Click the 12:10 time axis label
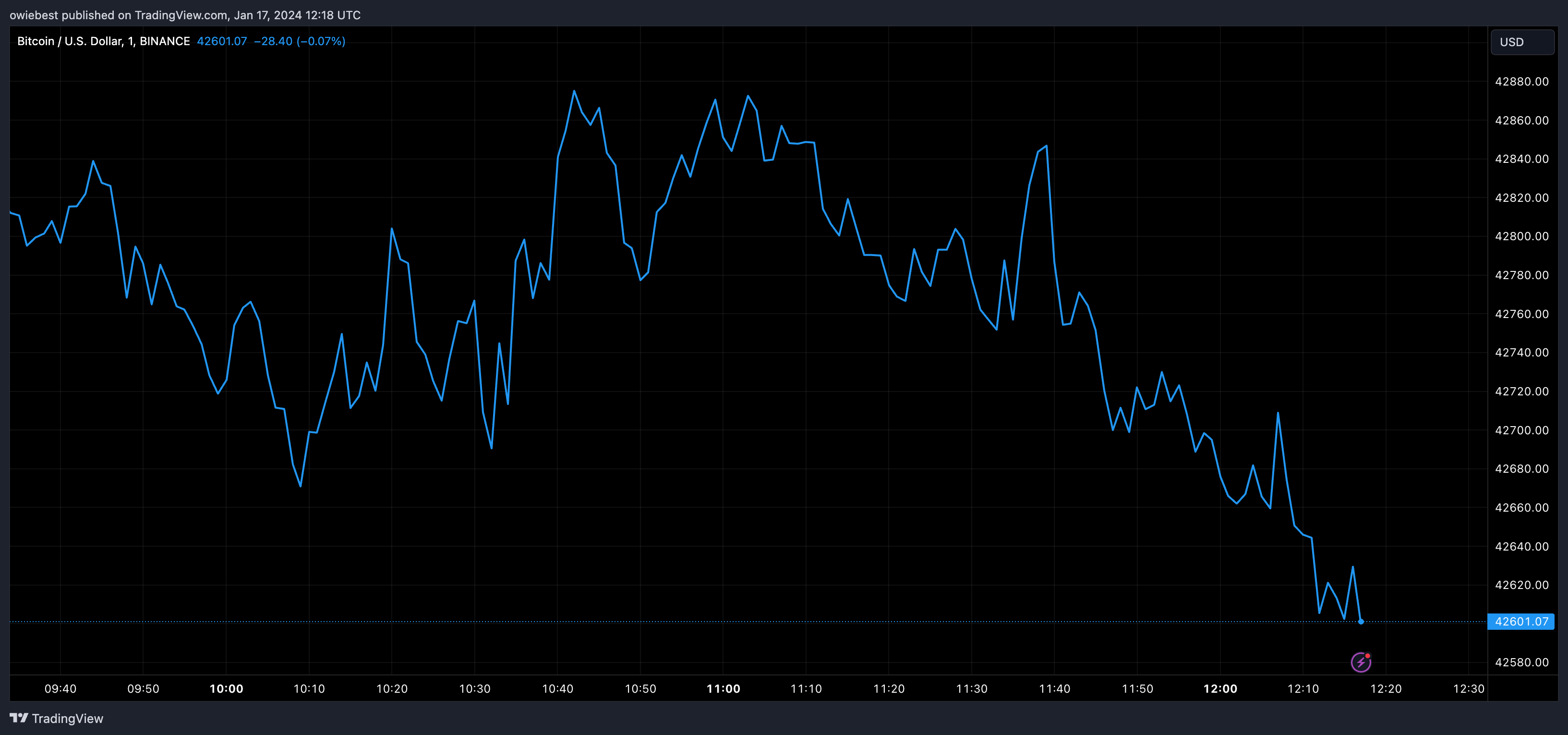Viewport: 1568px width, 735px height. pyautogui.click(x=1303, y=689)
